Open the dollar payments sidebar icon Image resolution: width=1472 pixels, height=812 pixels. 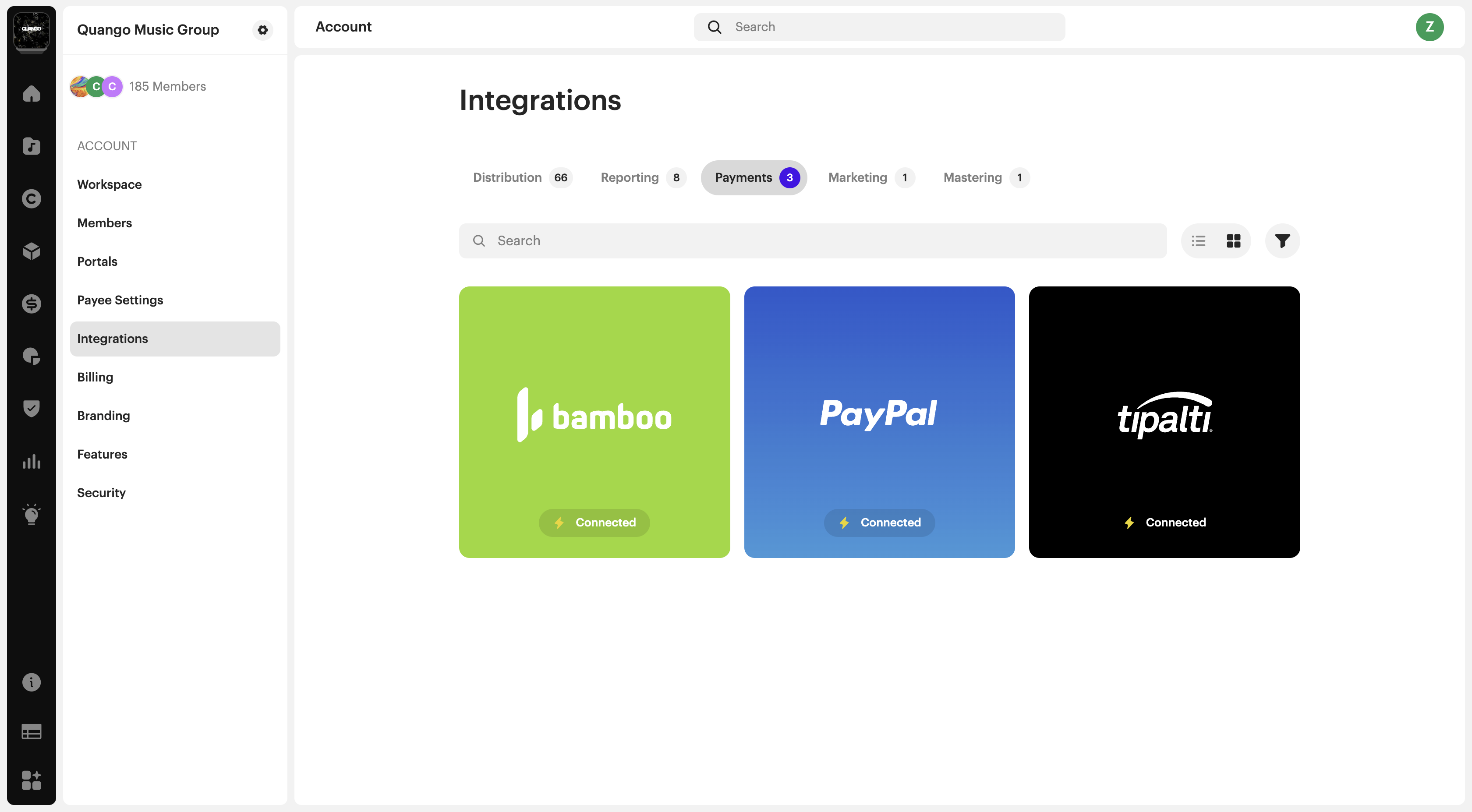pyautogui.click(x=32, y=304)
